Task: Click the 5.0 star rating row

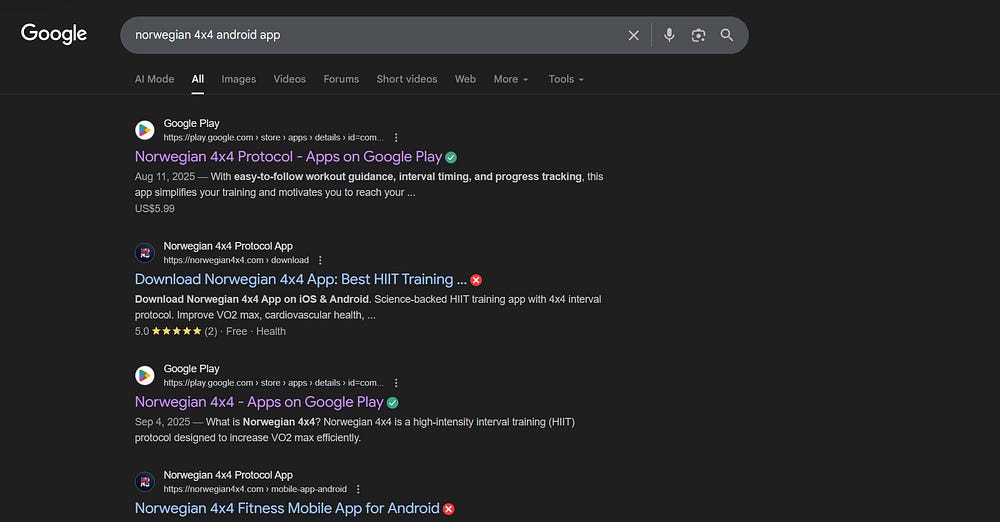Action: coord(176,332)
